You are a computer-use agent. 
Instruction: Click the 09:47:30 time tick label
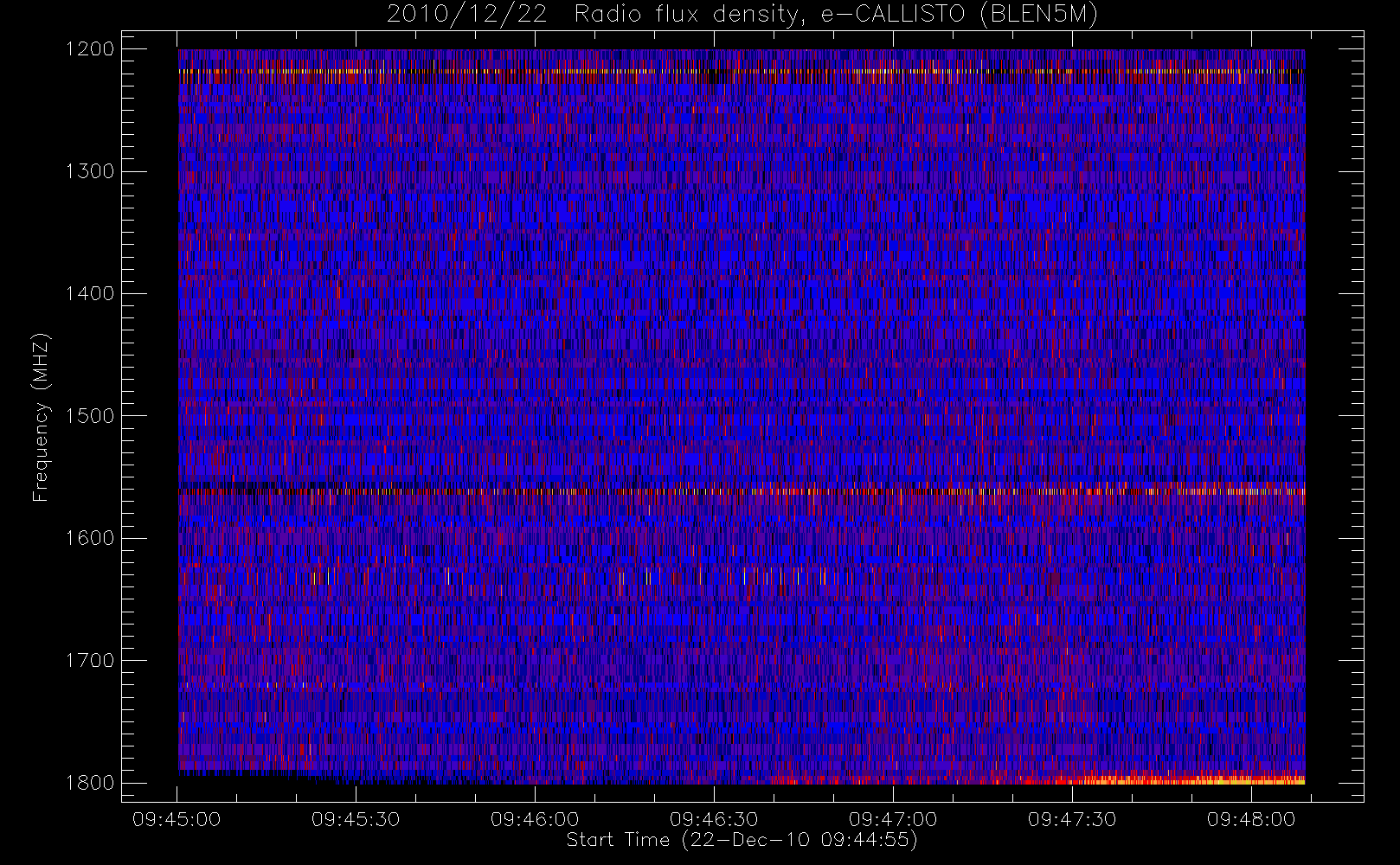tap(1072, 819)
